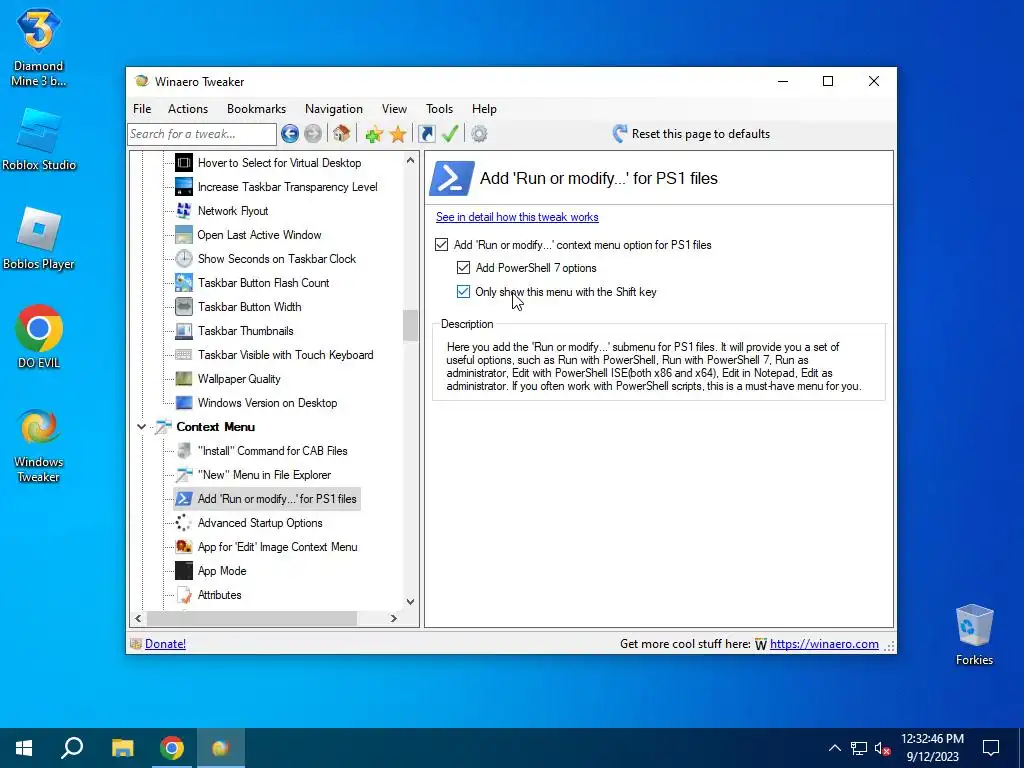Viewport: 1024px width, 768px height.
Task: Click the Open Last Active Window icon
Action: [x=184, y=234]
